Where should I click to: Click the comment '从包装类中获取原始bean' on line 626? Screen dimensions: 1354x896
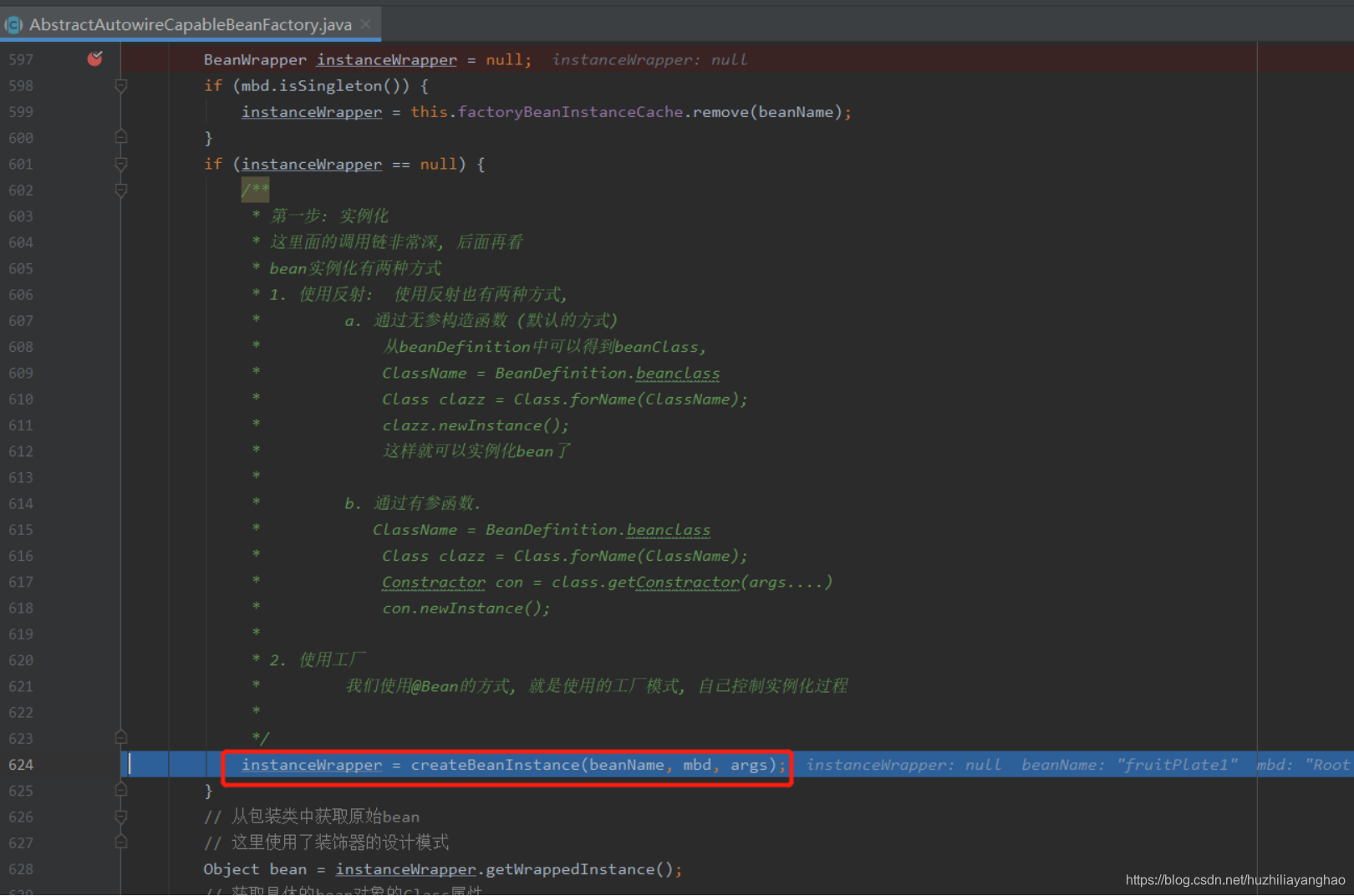pos(325,817)
